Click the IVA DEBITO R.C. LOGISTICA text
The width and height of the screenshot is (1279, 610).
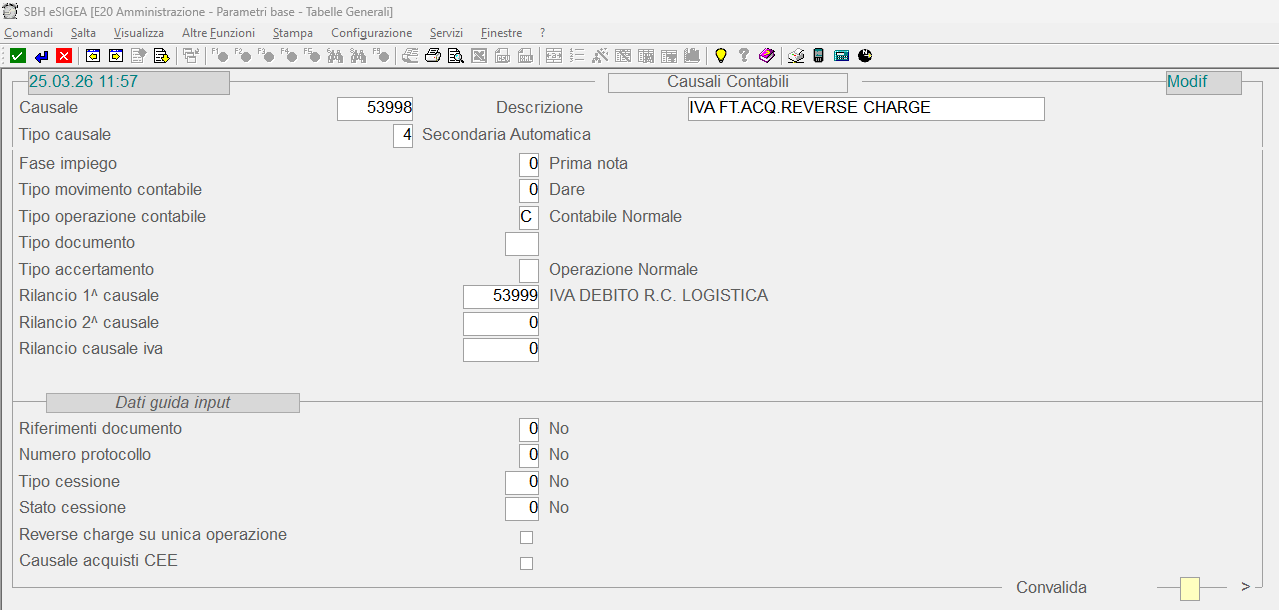coord(659,296)
